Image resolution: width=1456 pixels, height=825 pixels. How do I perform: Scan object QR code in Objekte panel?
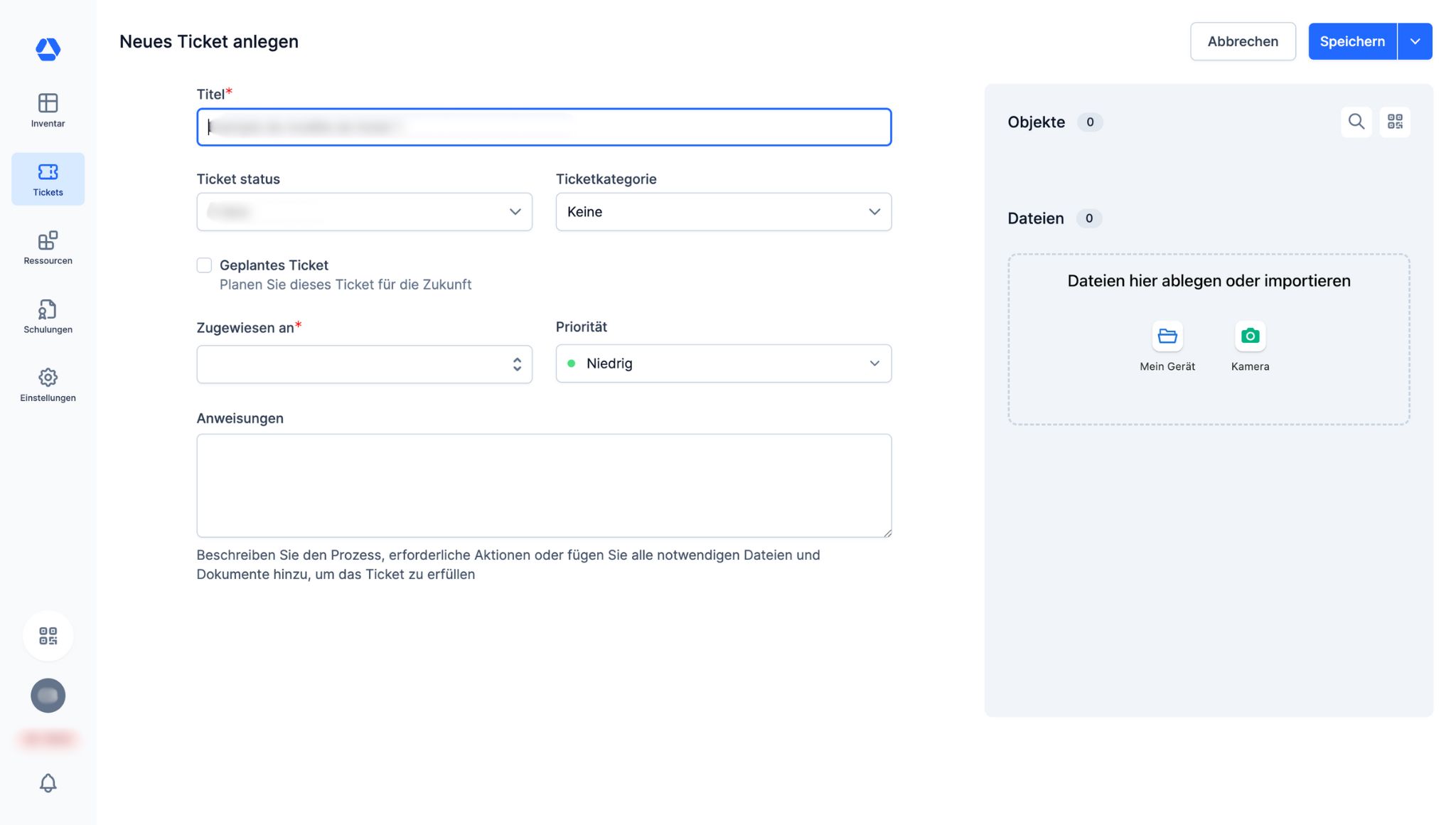tap(1394, 122)
